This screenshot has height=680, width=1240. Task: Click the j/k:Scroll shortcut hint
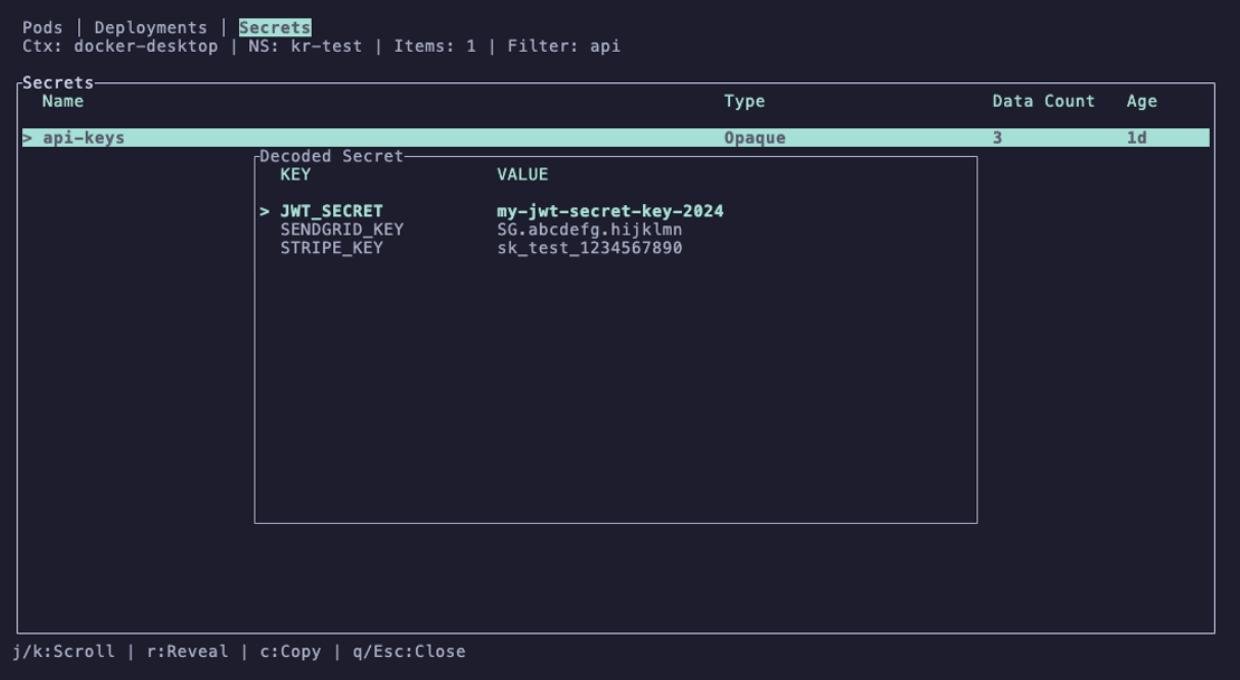point(63,651)
